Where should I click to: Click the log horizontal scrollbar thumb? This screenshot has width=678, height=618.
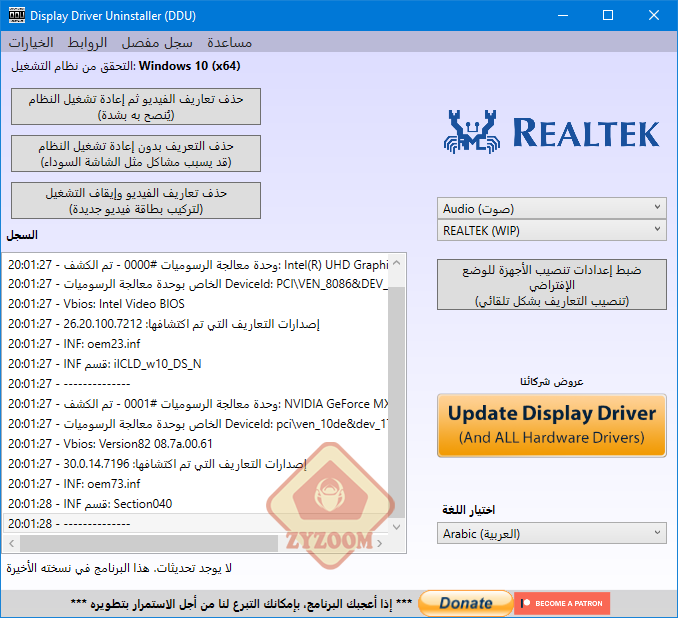(x=149, y=543)
